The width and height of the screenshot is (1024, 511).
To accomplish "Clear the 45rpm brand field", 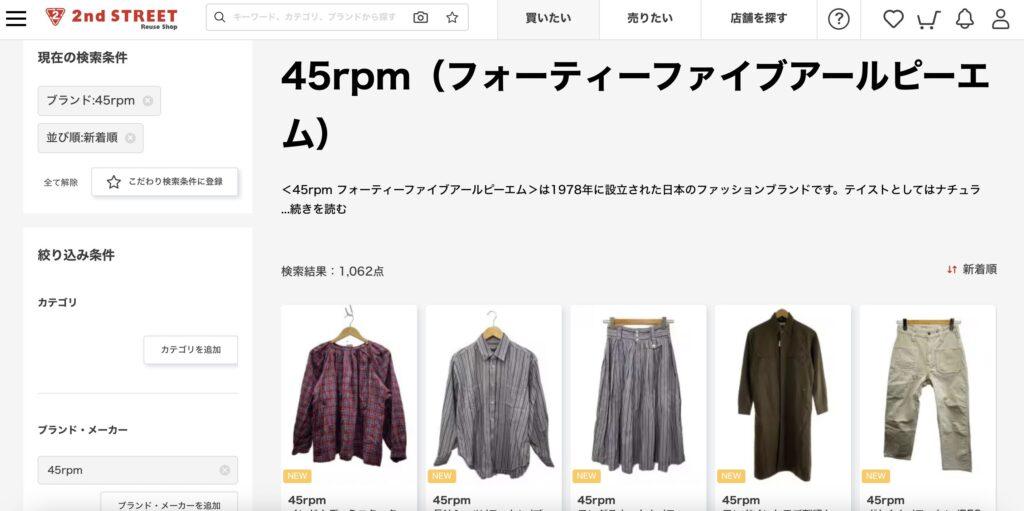I will click(225, 470).
